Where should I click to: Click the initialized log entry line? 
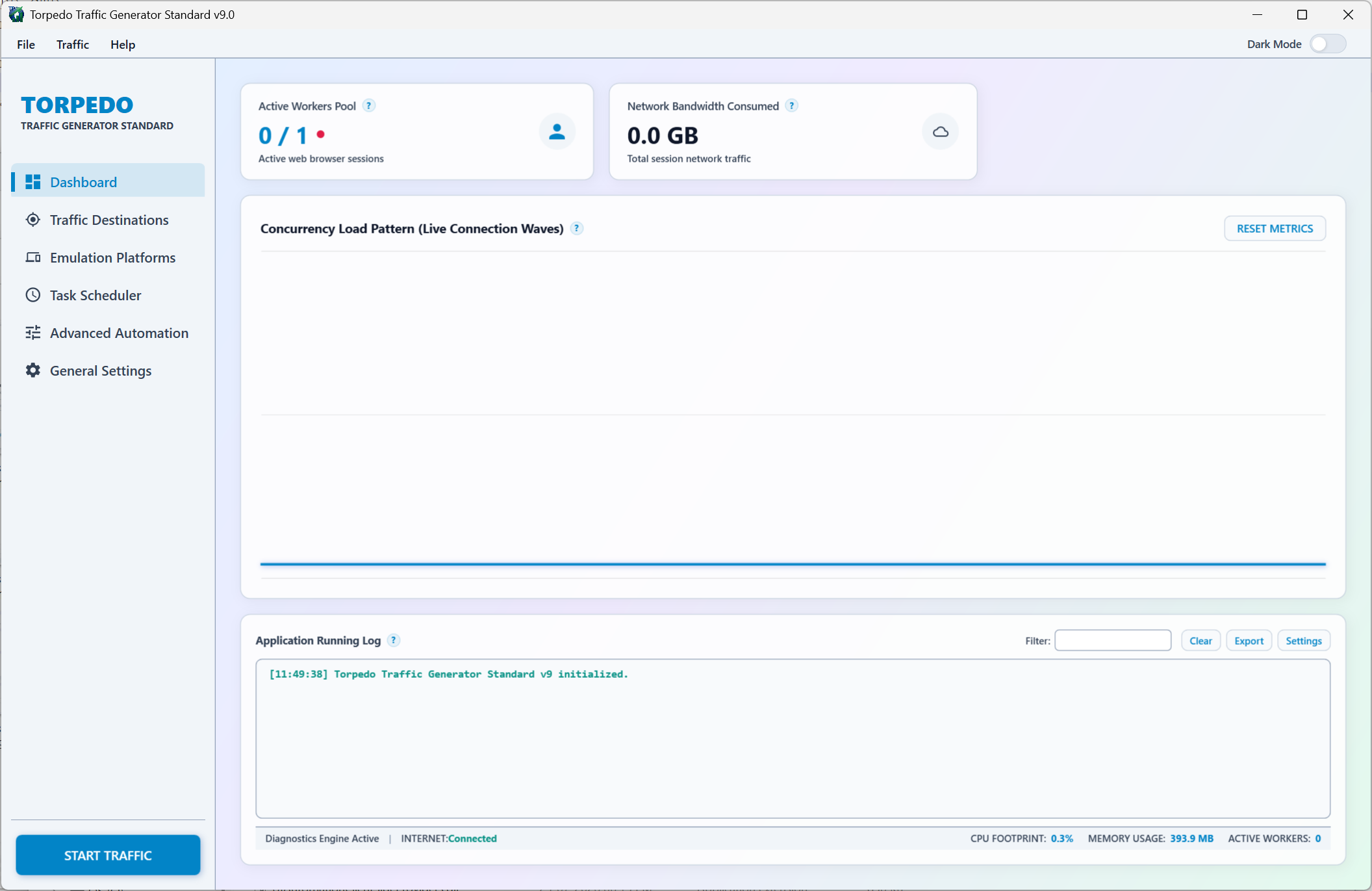[449, 674]
